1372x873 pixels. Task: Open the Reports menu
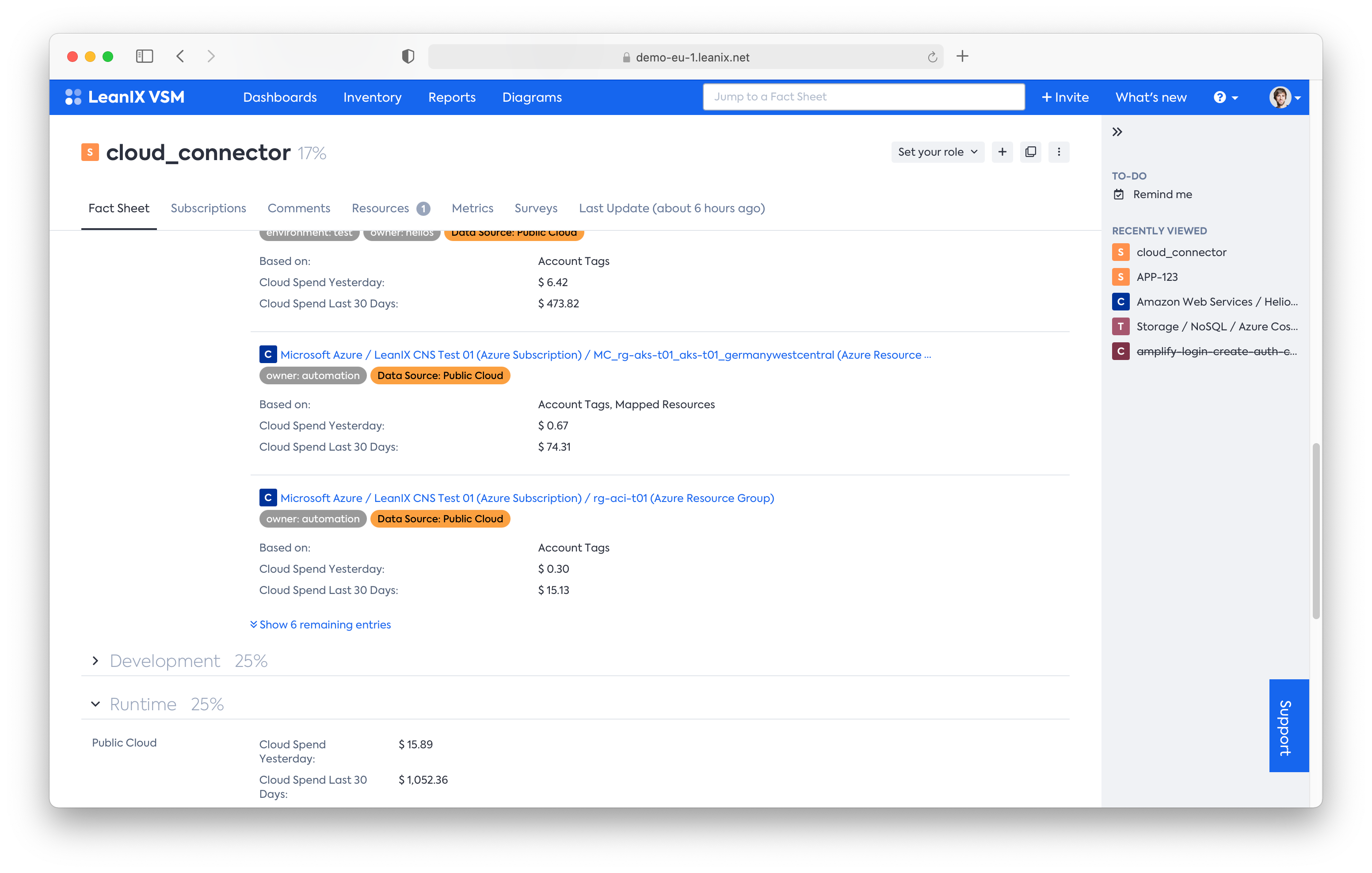pyautogui.click(x=452, y=97)
